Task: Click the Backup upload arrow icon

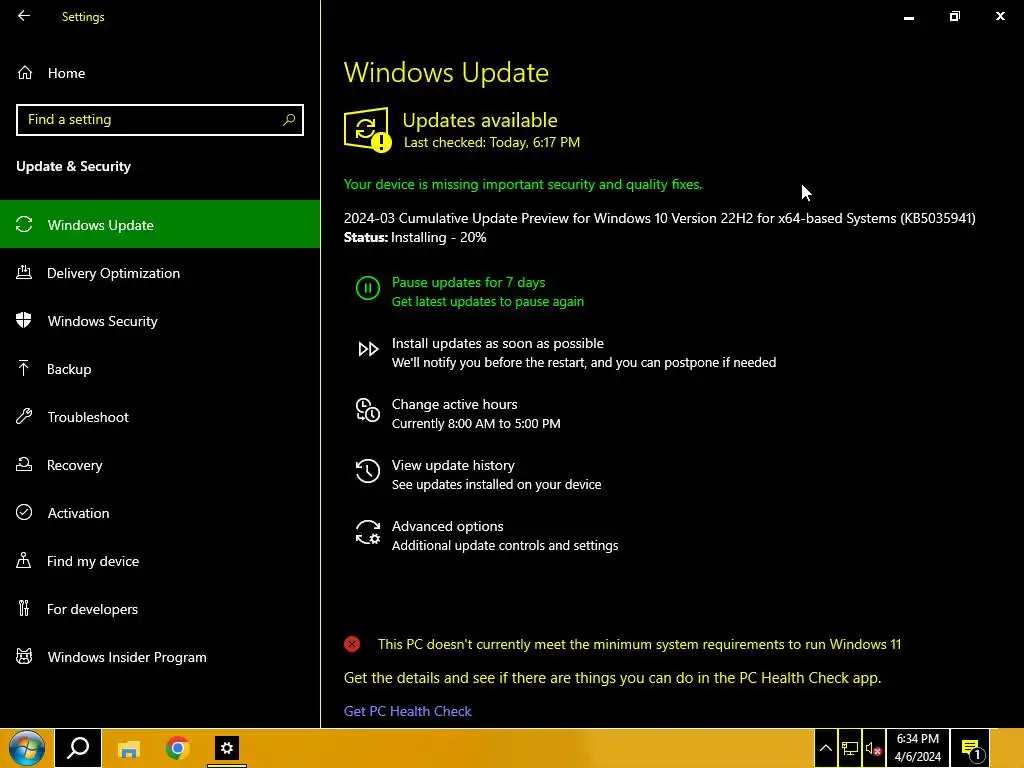Action: point(24,368)
